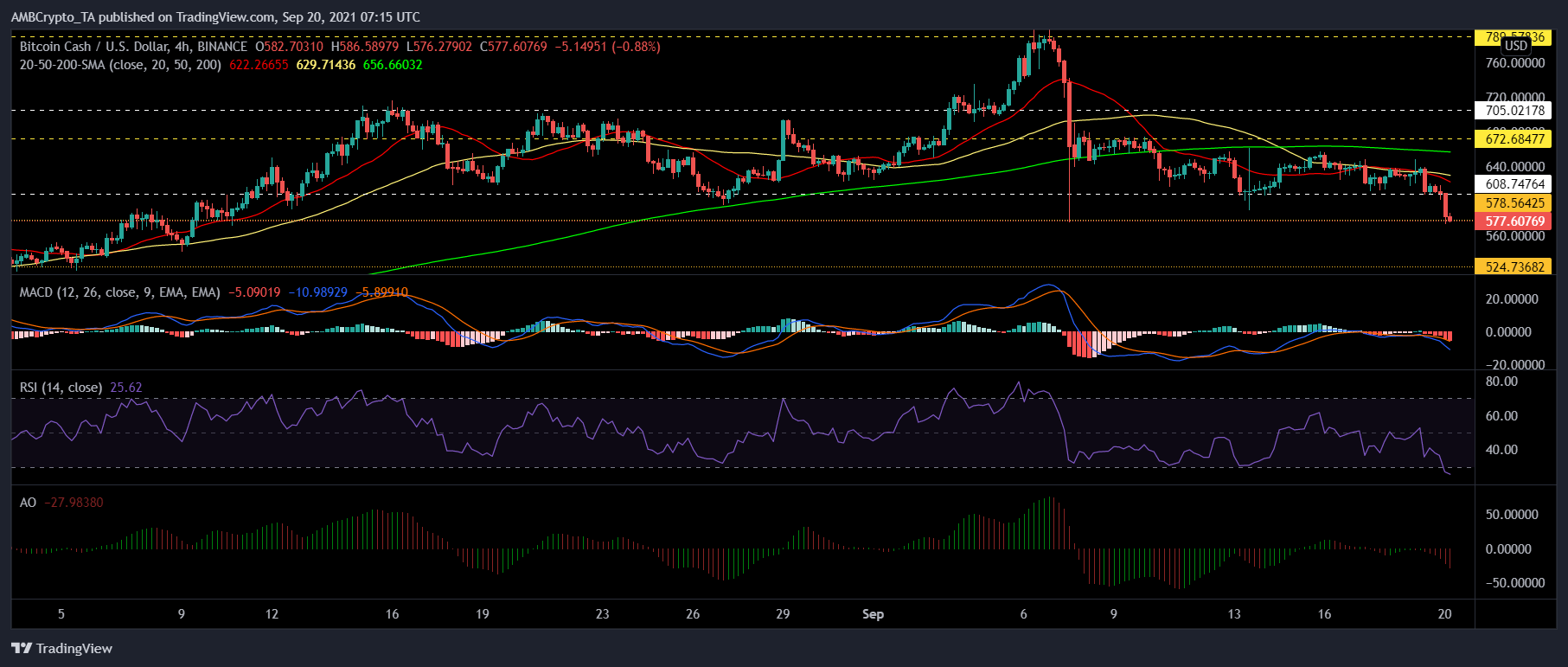The width and height of the screenshot is (1568, 667).
Task: Click the 560.00000 price axis tick
Action: click(x=1514, y=236)
